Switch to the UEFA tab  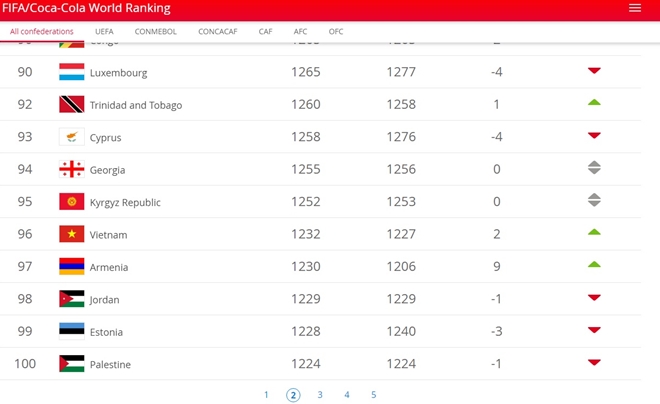coord(104,32)
